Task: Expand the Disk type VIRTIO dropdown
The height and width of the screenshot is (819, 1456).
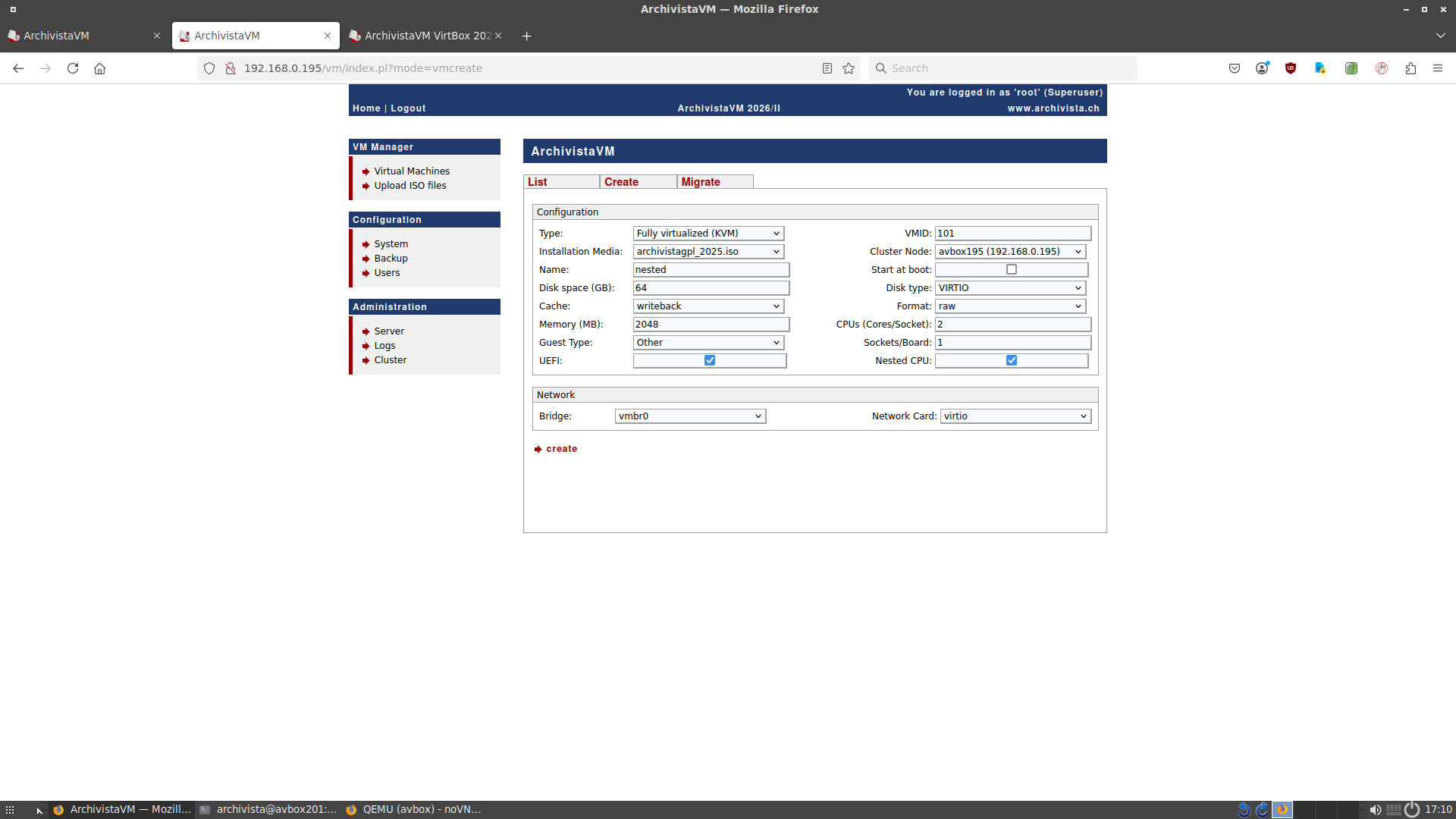Action: point(1010,287)
